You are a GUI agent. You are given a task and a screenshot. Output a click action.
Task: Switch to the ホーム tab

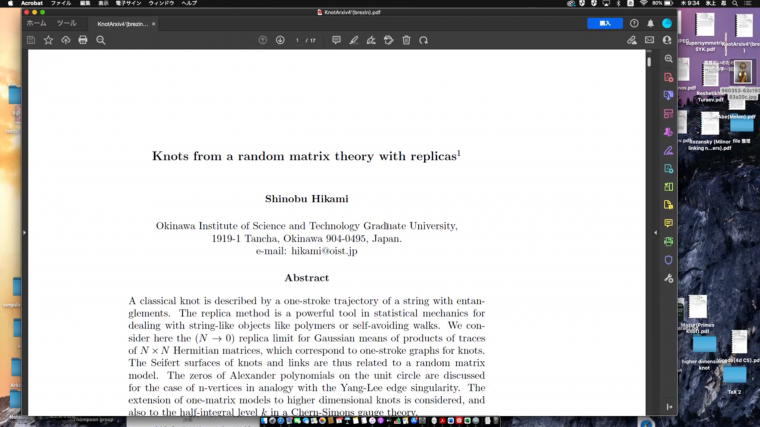coord(36,23)
